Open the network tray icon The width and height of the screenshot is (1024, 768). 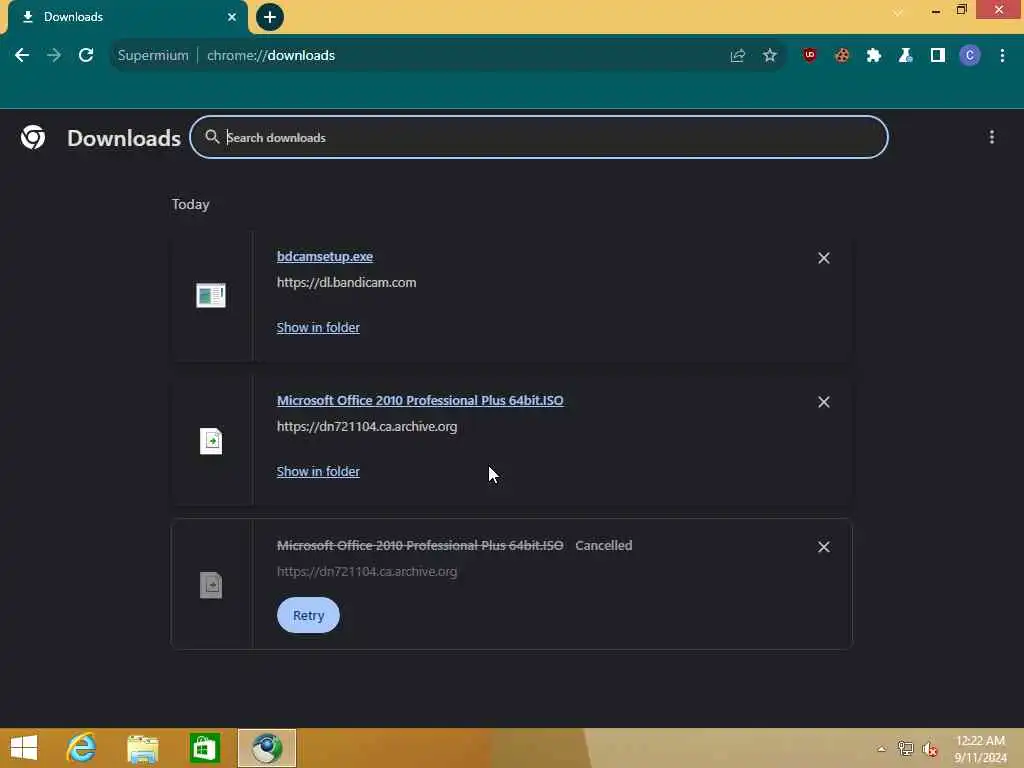(905, 749)
